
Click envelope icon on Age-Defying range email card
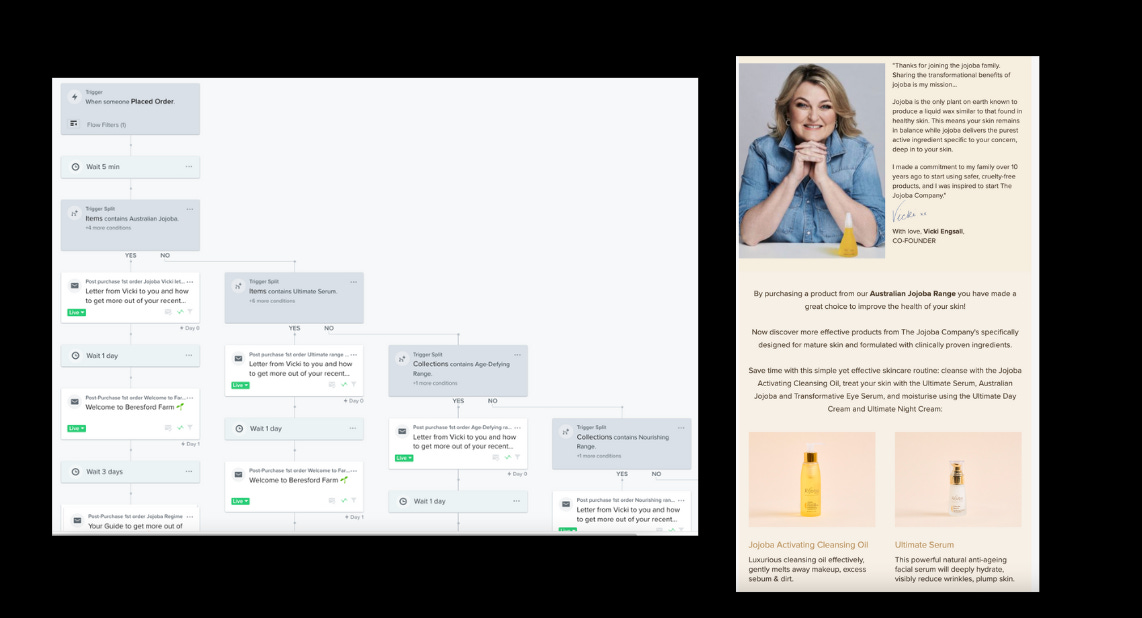[x=402, y=431]
